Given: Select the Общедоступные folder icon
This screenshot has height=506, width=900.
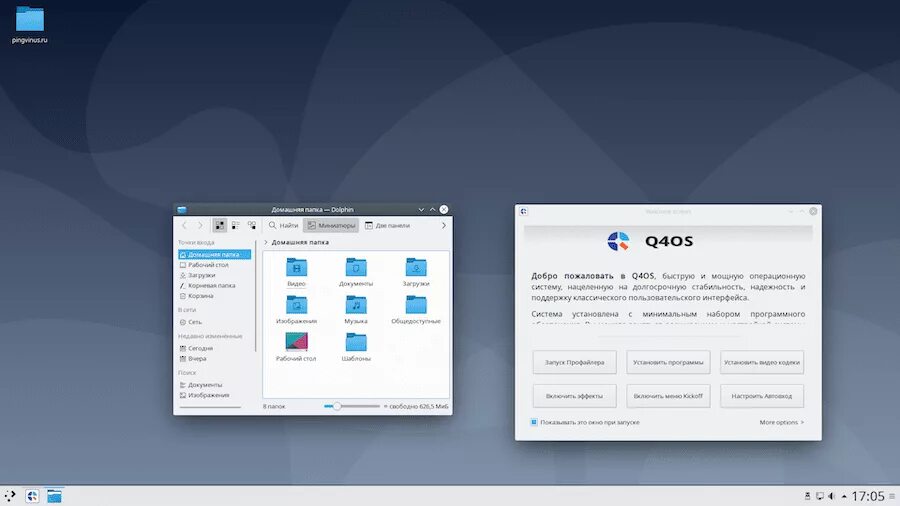Looking at the screenshot, I should pos(416,305).
